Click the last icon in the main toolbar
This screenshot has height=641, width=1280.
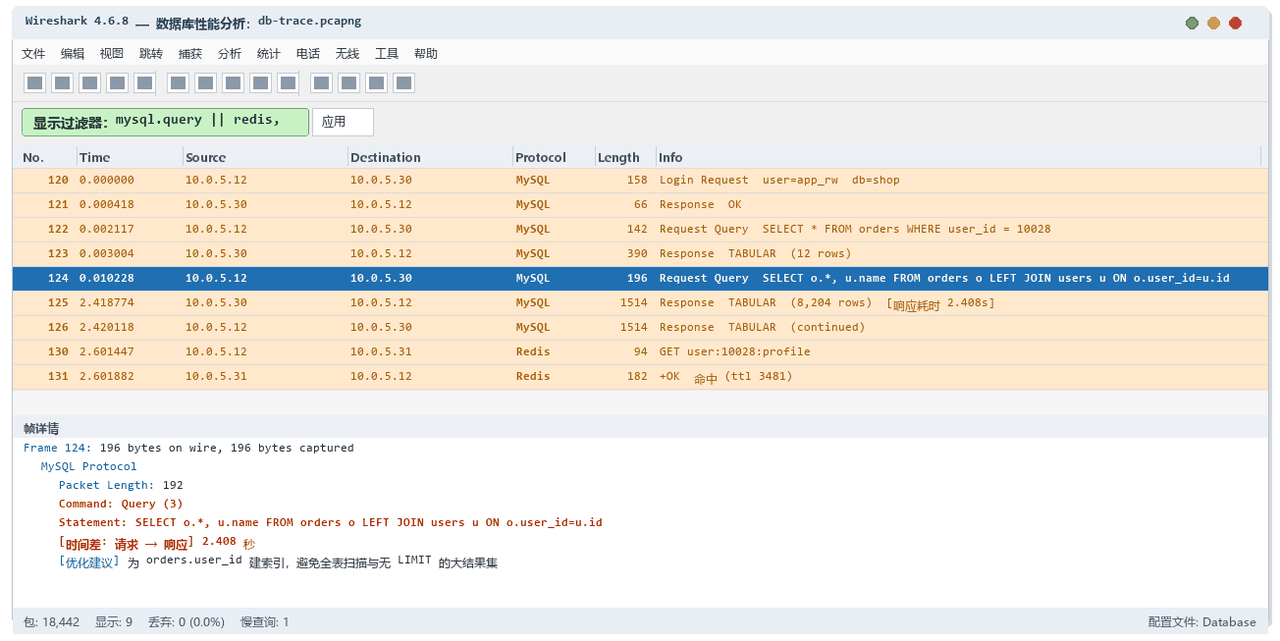click(x=404, y=83)
